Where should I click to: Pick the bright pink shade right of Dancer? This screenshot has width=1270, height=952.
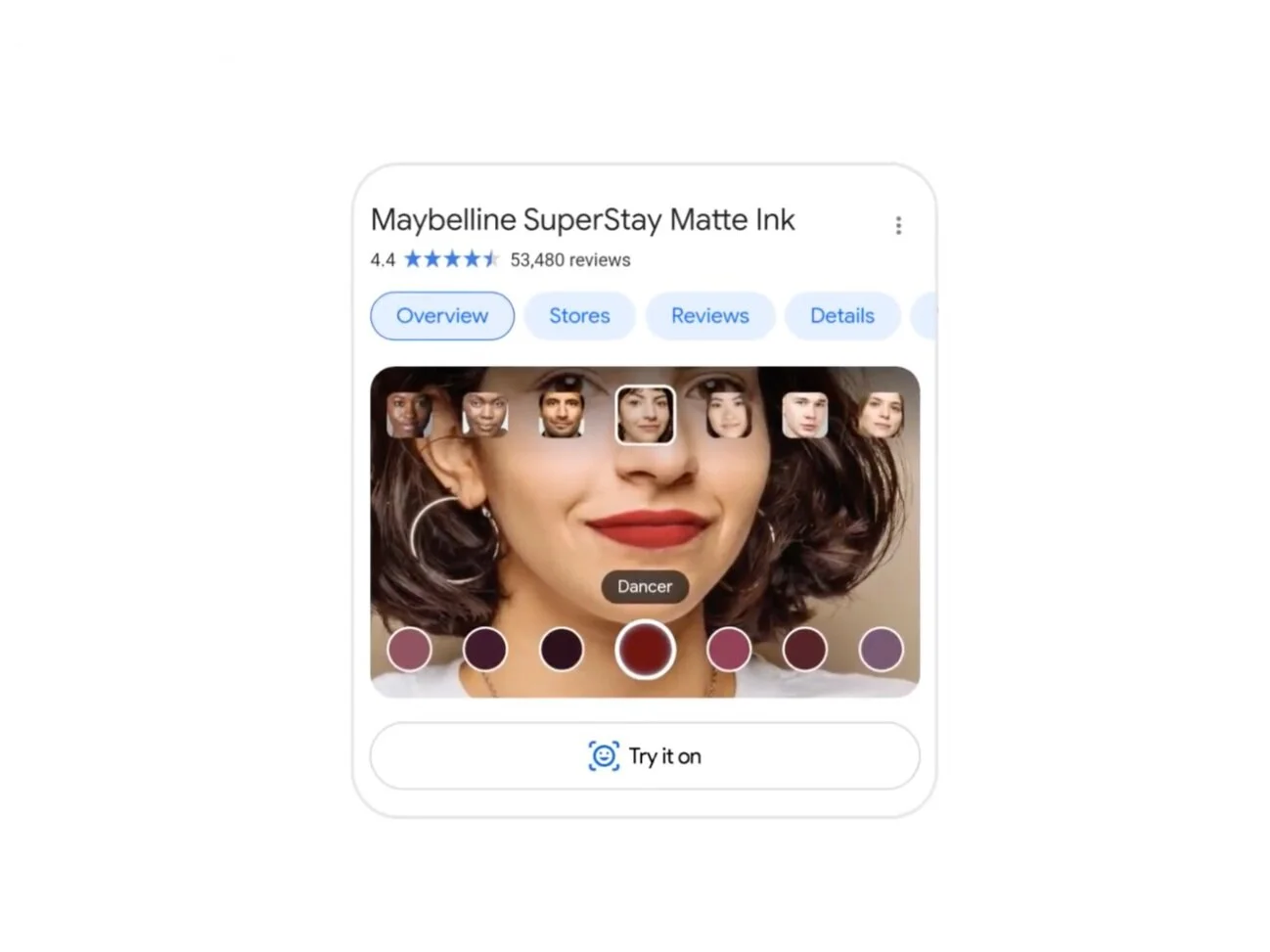[729, 650]
